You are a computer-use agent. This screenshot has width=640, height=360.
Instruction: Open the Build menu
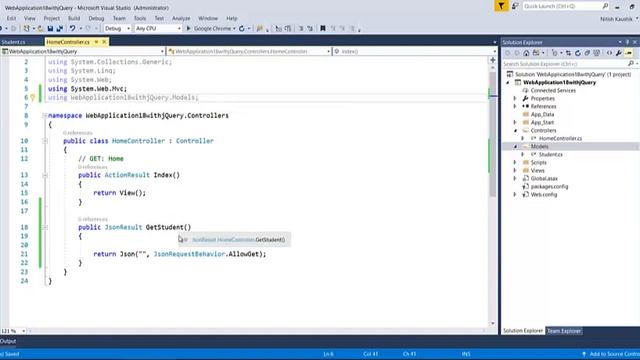point(74,18)
